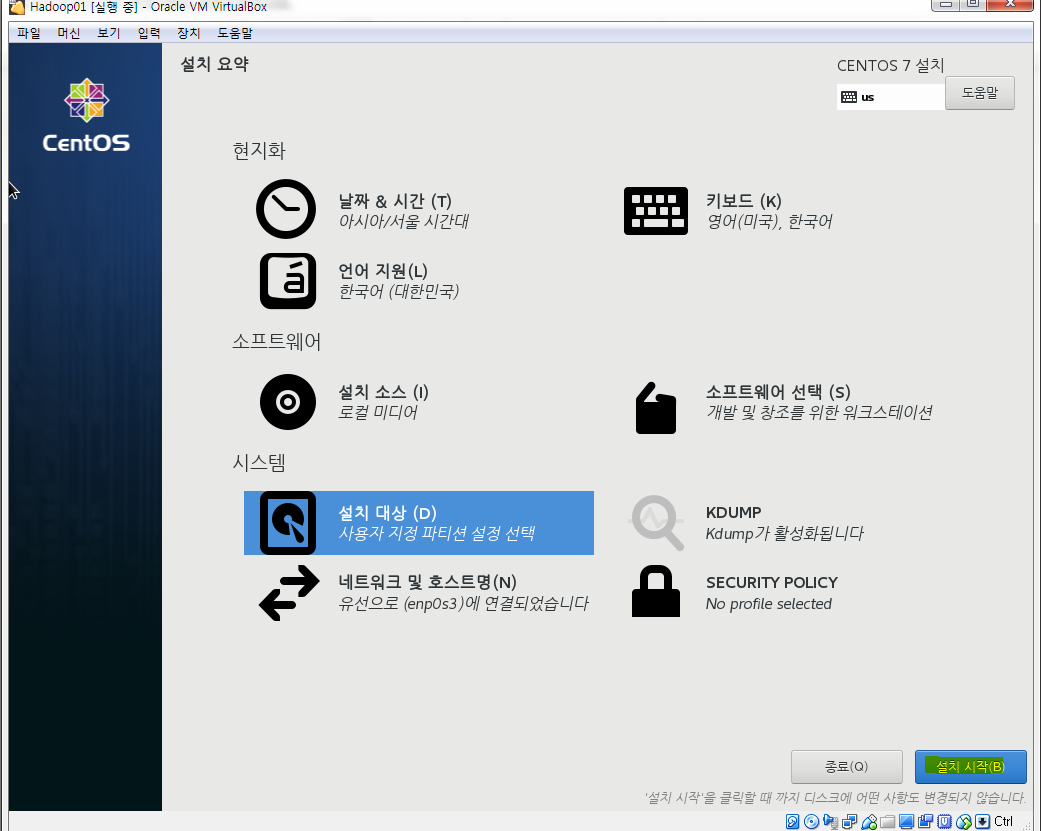
Task: Click the No profile selected text
Action: (769, 604)
